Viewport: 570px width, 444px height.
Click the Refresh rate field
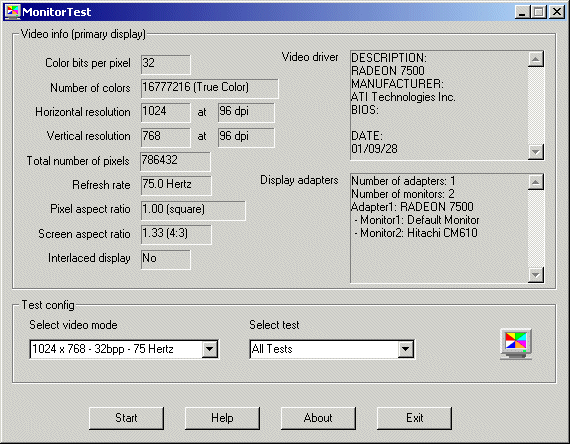[176, 185]
